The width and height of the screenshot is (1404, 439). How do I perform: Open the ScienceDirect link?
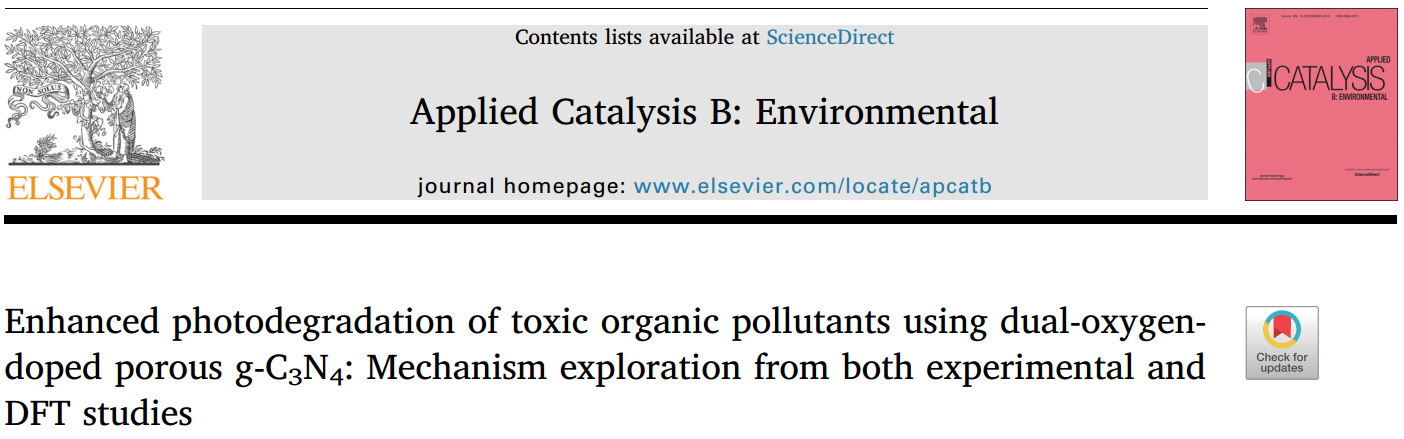pyautogui.click(x=830, y=38)
